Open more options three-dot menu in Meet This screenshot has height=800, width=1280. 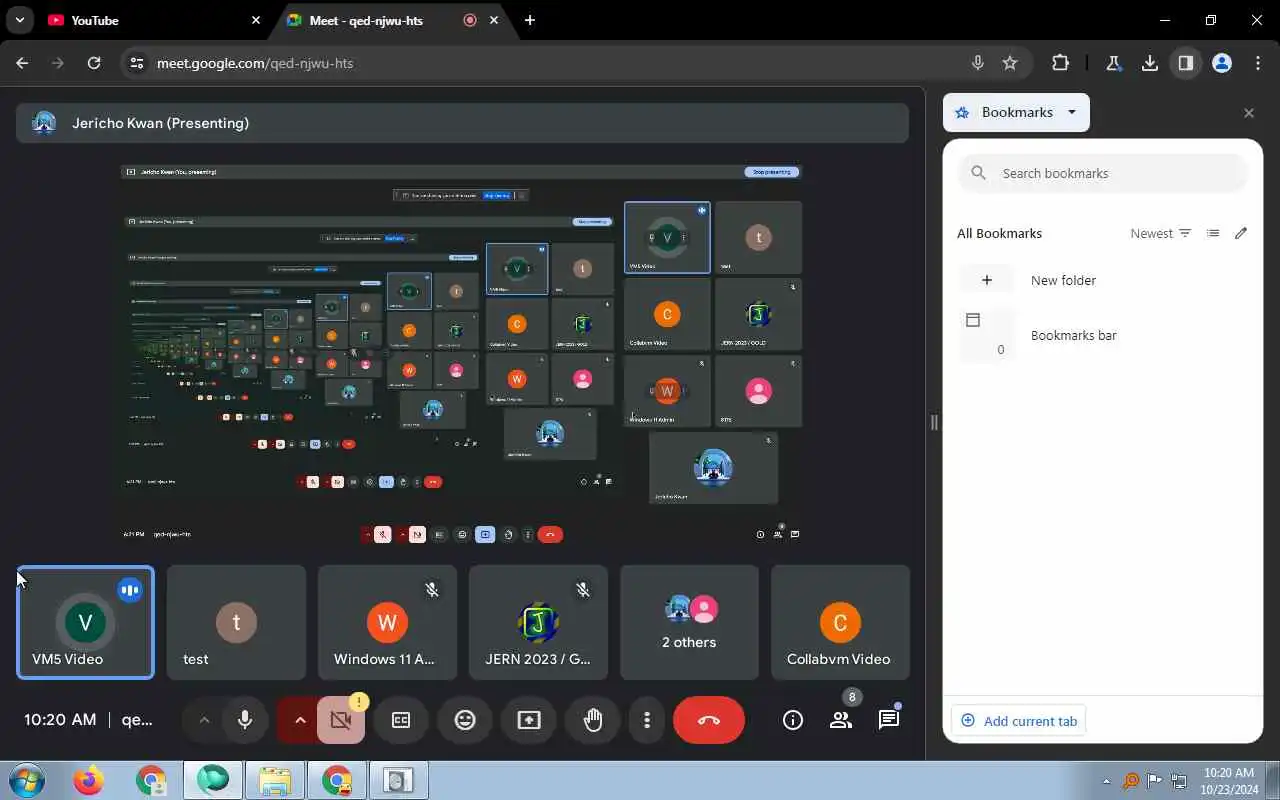point(647,720)
